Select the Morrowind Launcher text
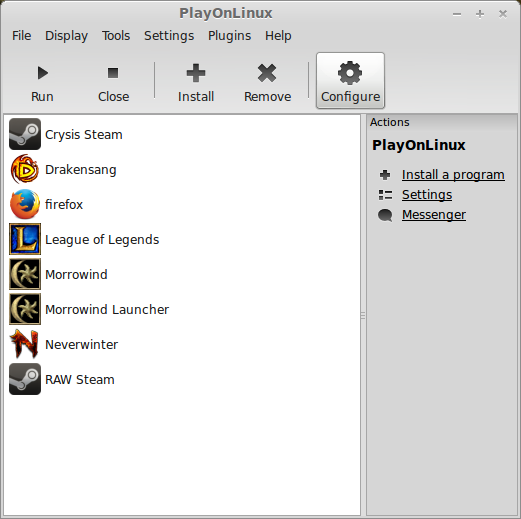The height and width of the screenshot is (519, 521). [x=107, y=310]
